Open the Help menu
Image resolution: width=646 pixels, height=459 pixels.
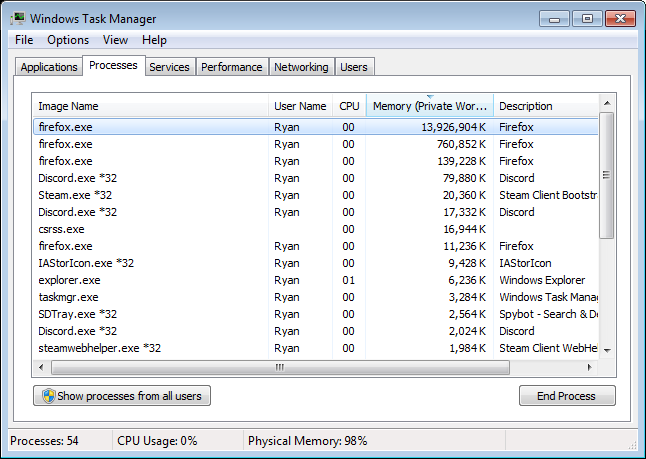(154, 40)
